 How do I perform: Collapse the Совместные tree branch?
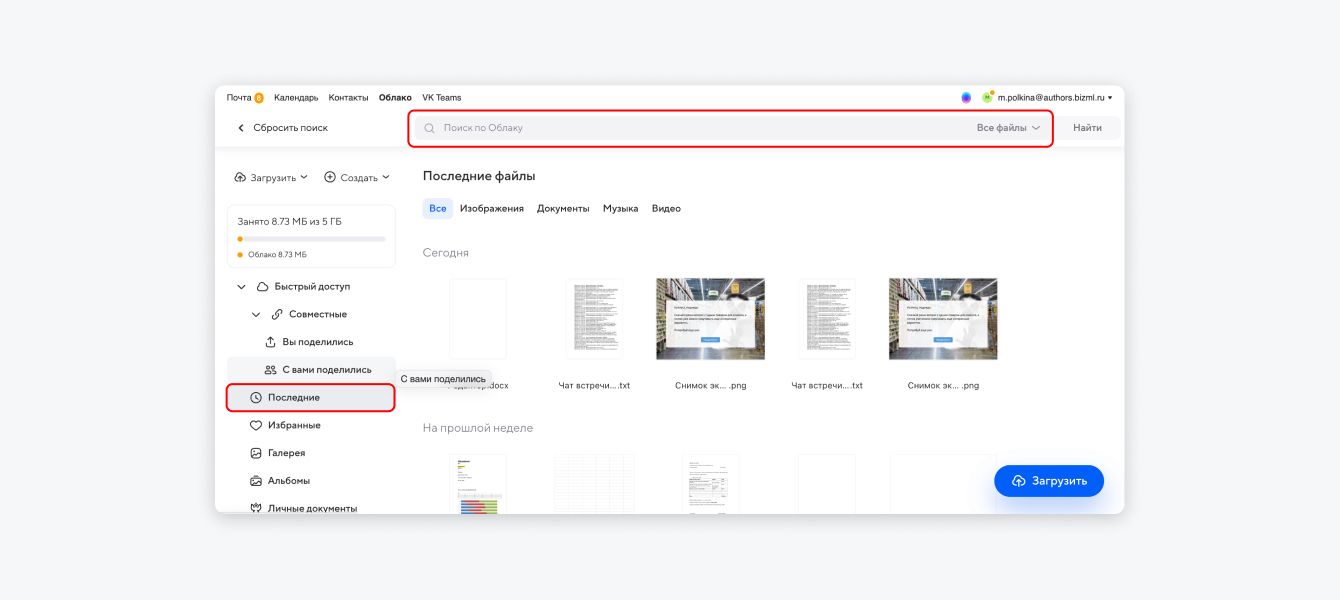coord(256,314)
